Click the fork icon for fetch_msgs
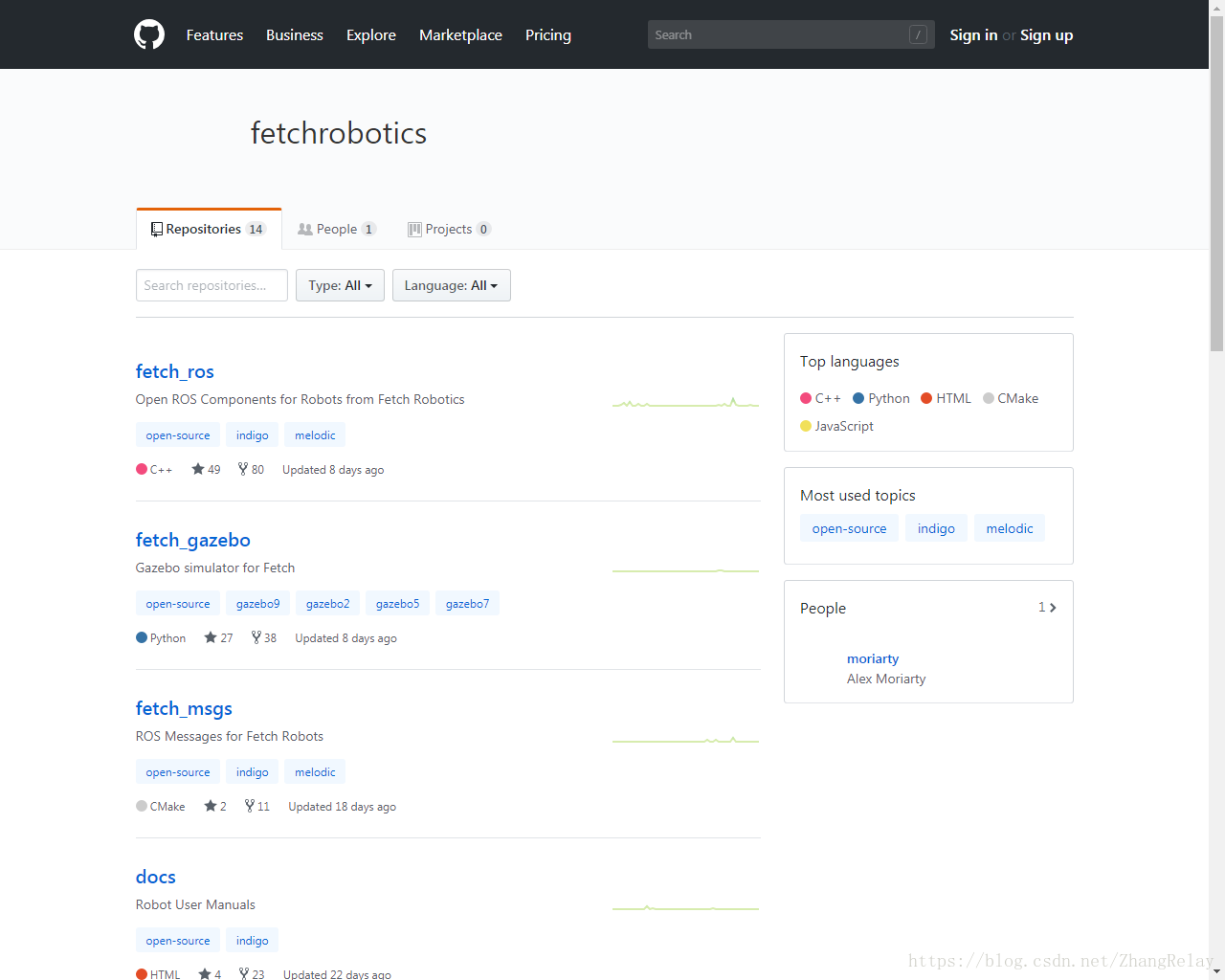This screenshot has width=1225, height=980. 250,806
